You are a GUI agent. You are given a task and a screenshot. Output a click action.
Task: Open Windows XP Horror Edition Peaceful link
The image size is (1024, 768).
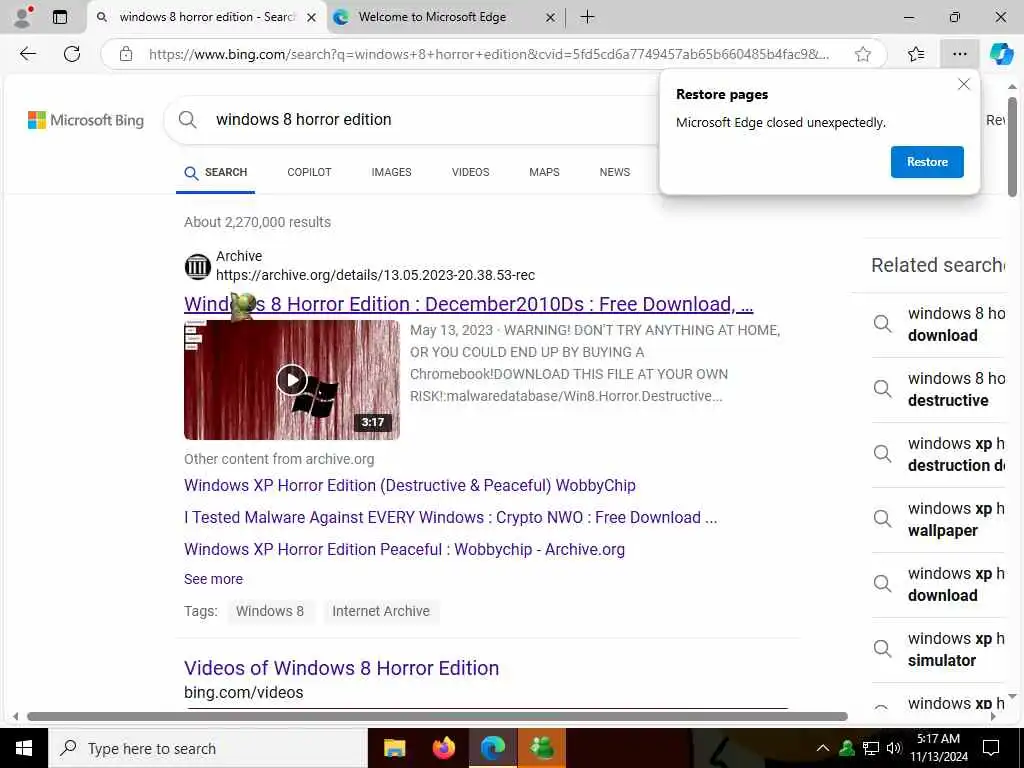tap(404, 549)
